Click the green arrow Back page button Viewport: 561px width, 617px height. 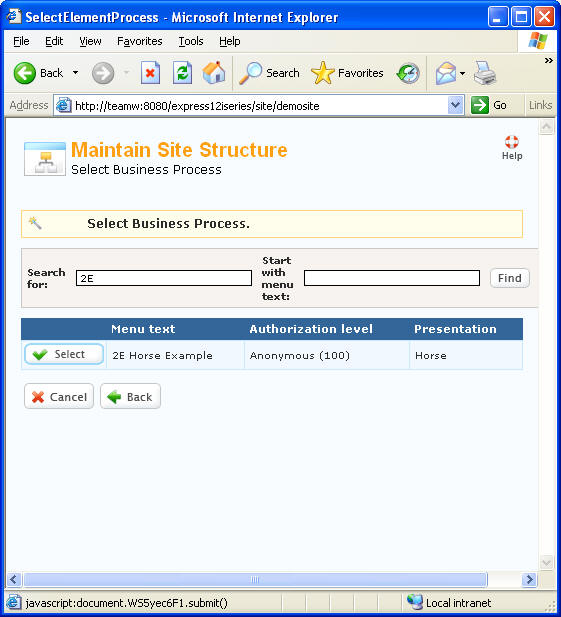[130, 396]
